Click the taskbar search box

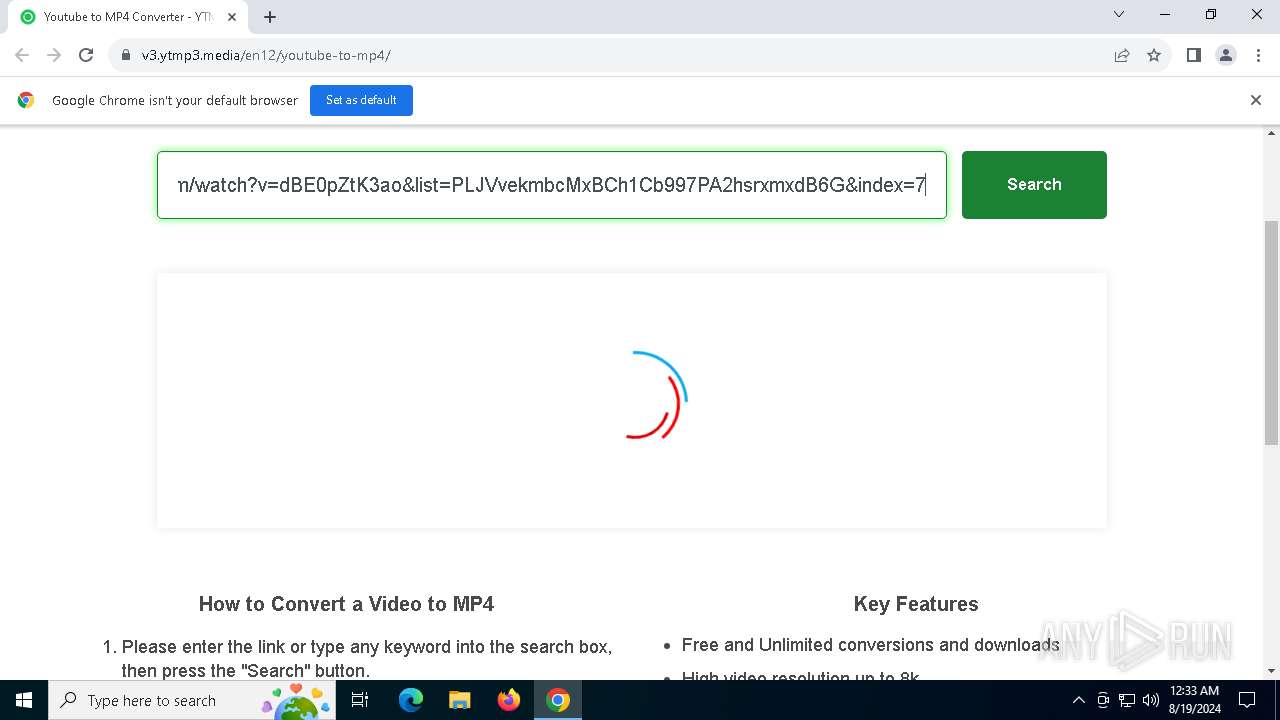tap(192, 700)
